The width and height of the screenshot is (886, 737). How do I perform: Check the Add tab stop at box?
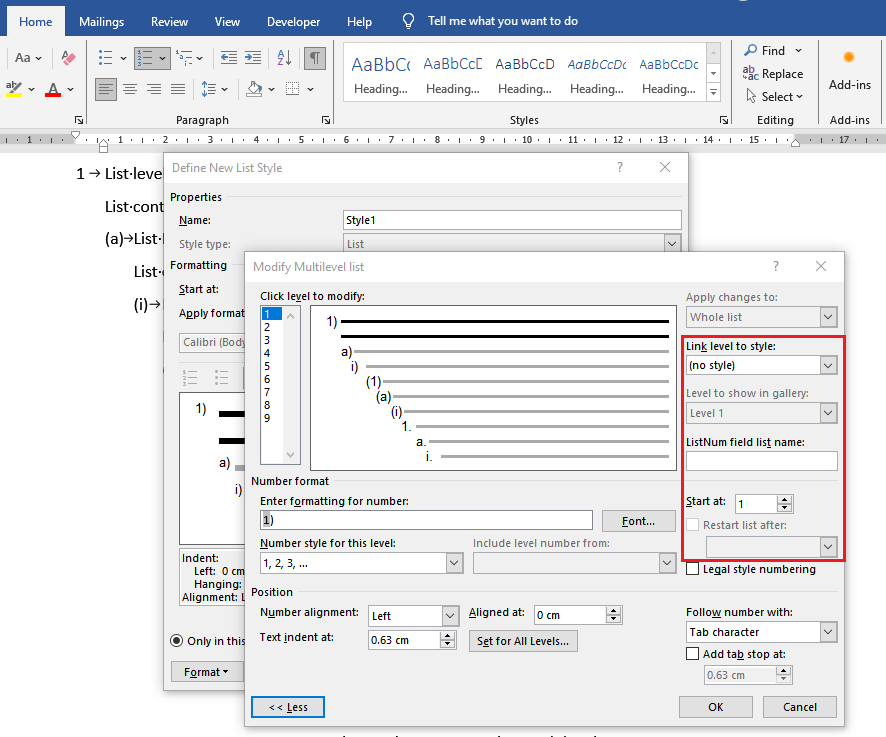pyautogui.click(x=692, y=653)
